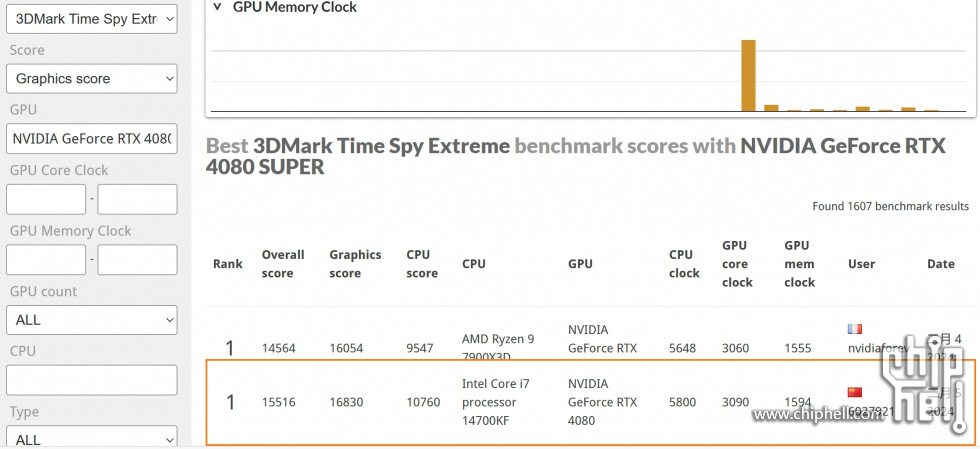Click the GPU core clock value 3060
The height and width of the screenshot is (449, 980).
click(x=736, y=348)
